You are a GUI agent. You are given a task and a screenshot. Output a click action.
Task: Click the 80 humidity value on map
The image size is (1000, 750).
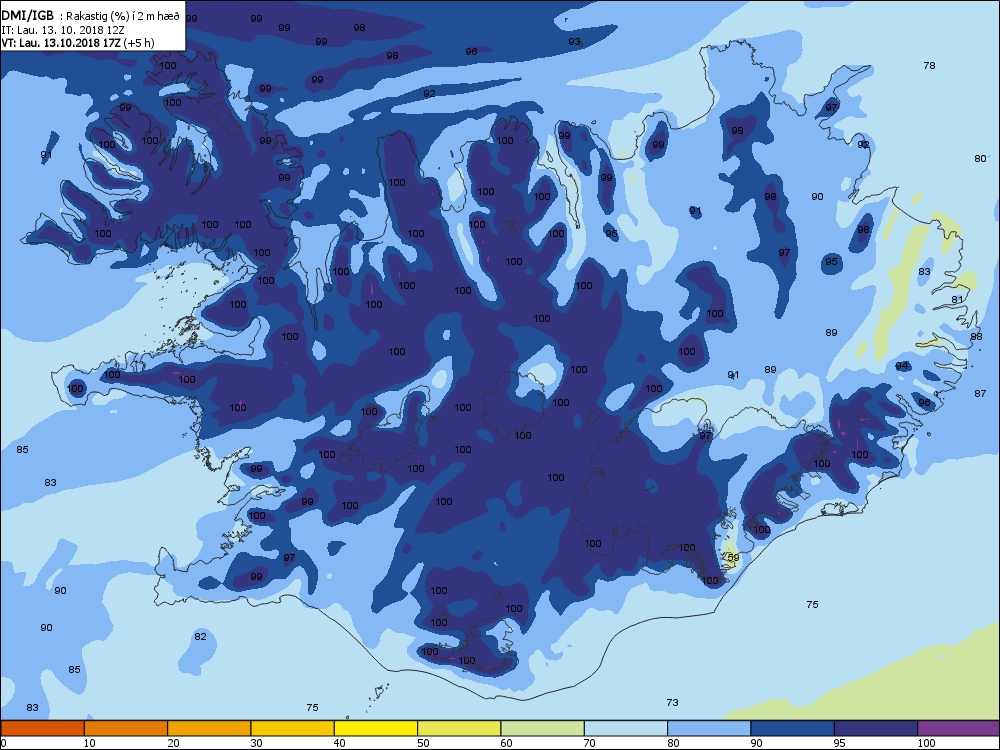980,158
